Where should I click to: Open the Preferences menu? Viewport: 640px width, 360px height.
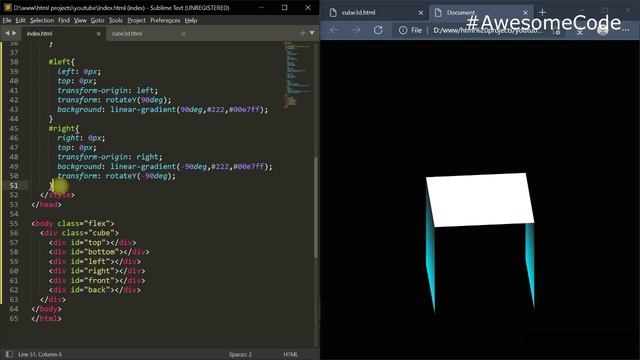pyautogui.click(x=165, y=20)
